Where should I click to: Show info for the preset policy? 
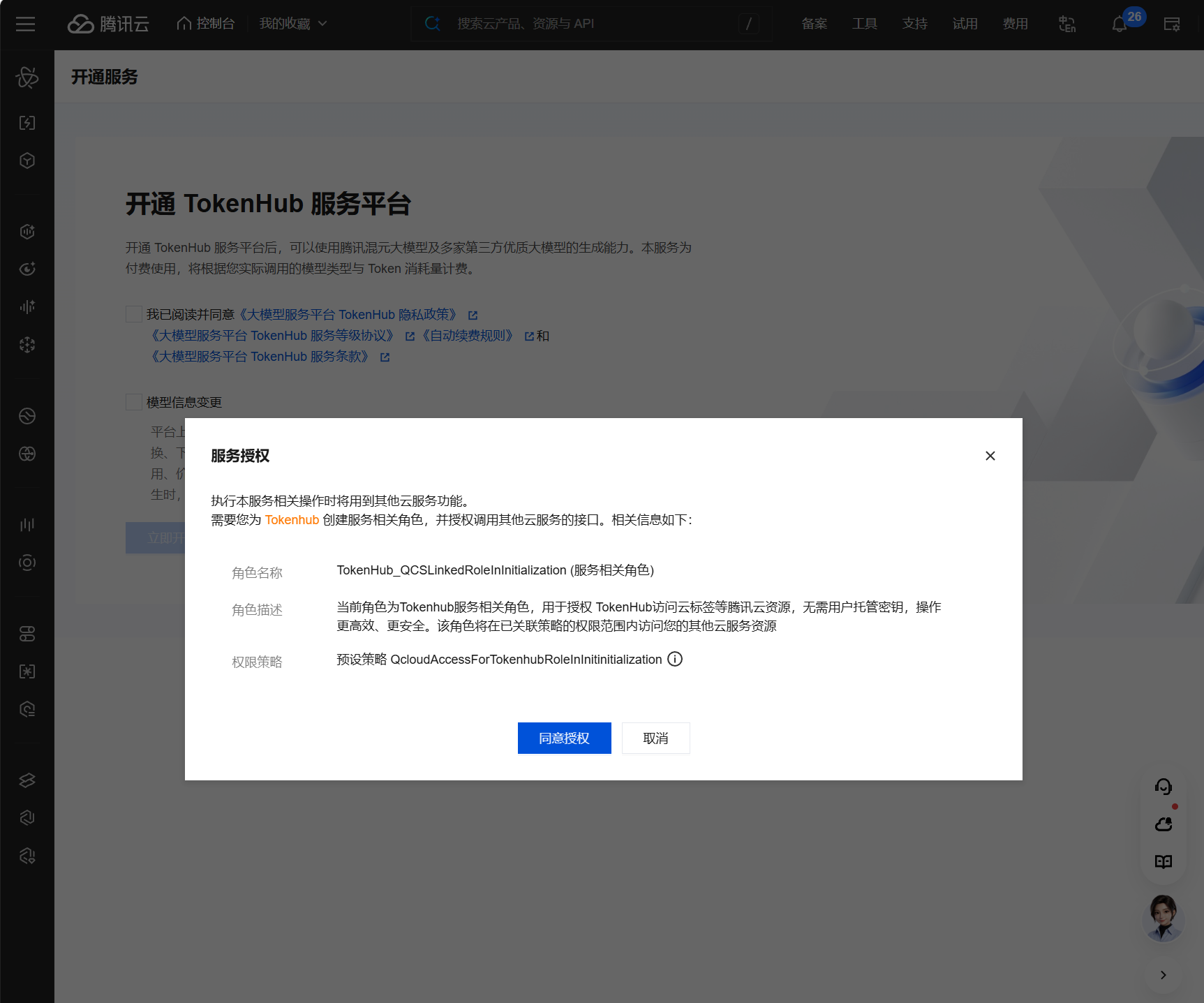coord(675,659)
